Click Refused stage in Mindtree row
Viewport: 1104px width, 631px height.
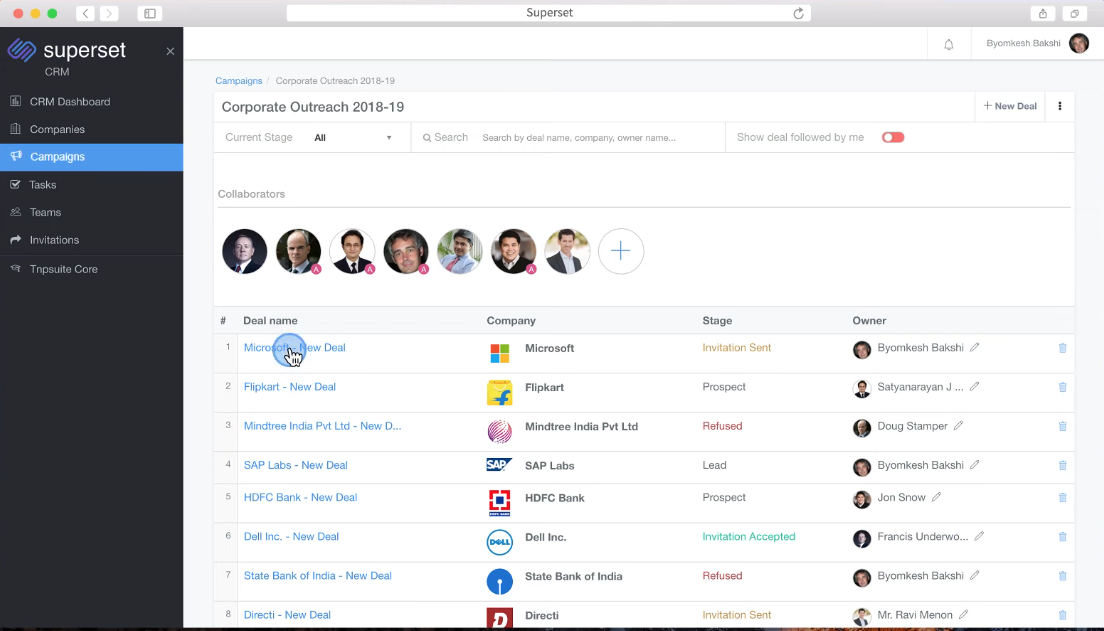coord(722,426)
